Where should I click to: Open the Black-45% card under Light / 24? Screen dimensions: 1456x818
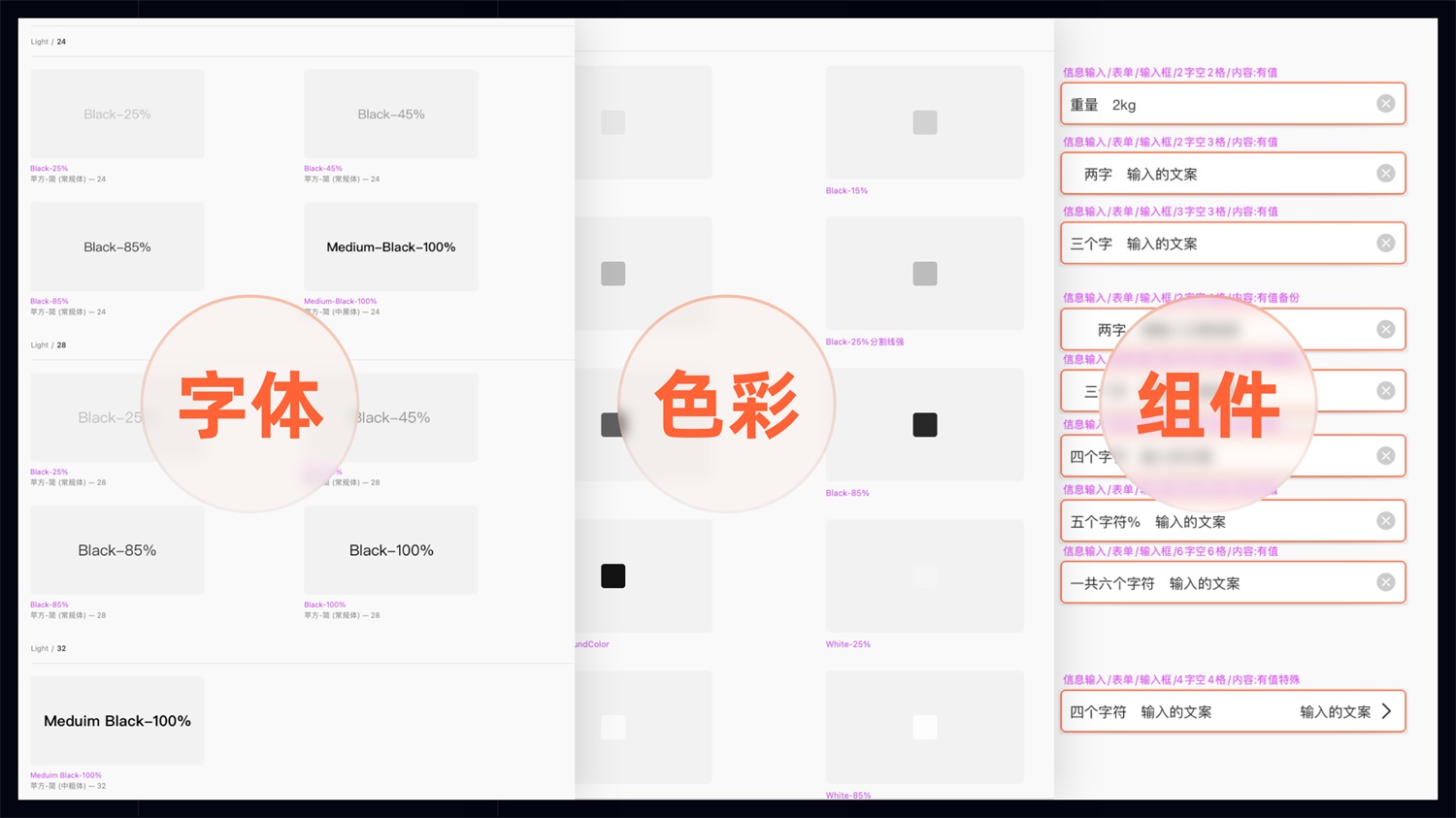click(x=391, y=114)
